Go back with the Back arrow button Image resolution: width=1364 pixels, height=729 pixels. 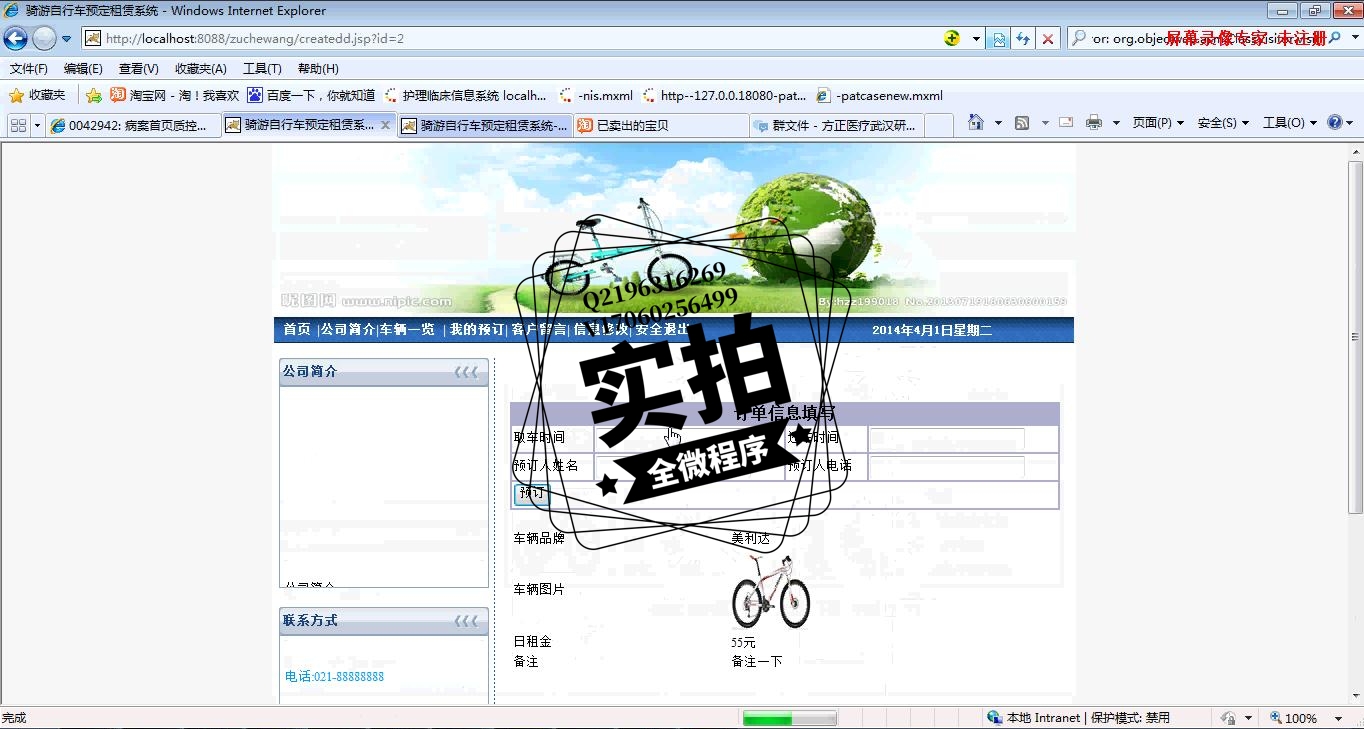point(16,39)
